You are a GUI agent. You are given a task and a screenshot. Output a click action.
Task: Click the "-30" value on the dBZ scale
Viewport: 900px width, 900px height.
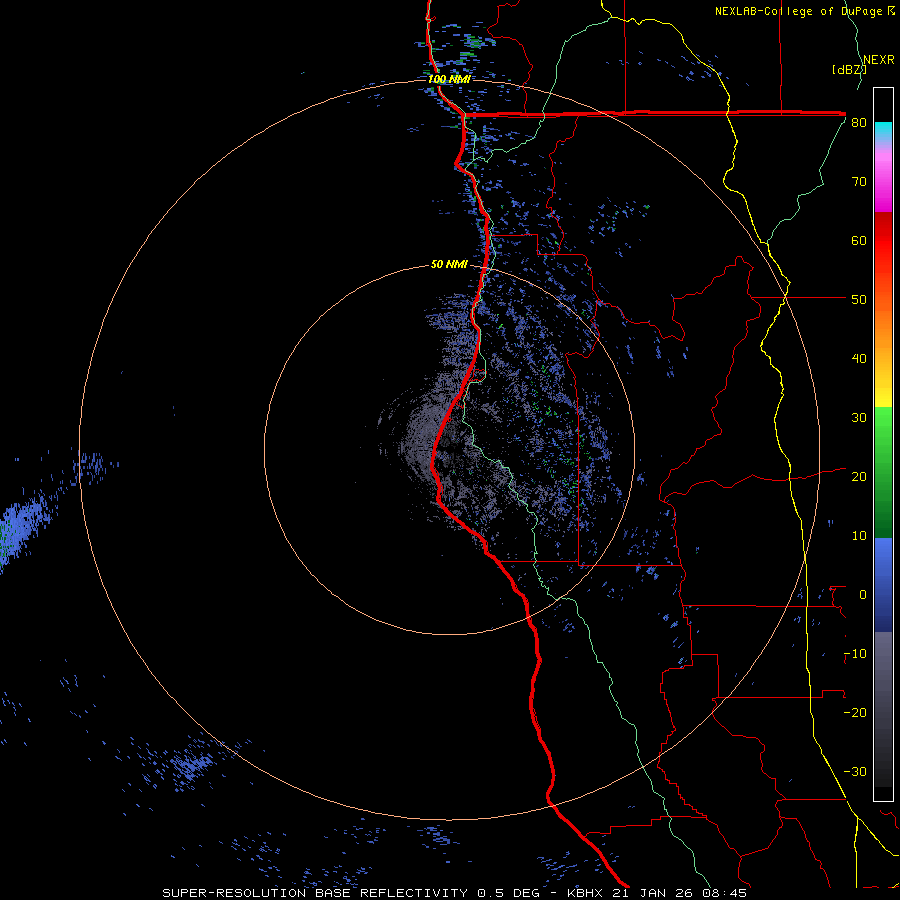tap(855, 772)
